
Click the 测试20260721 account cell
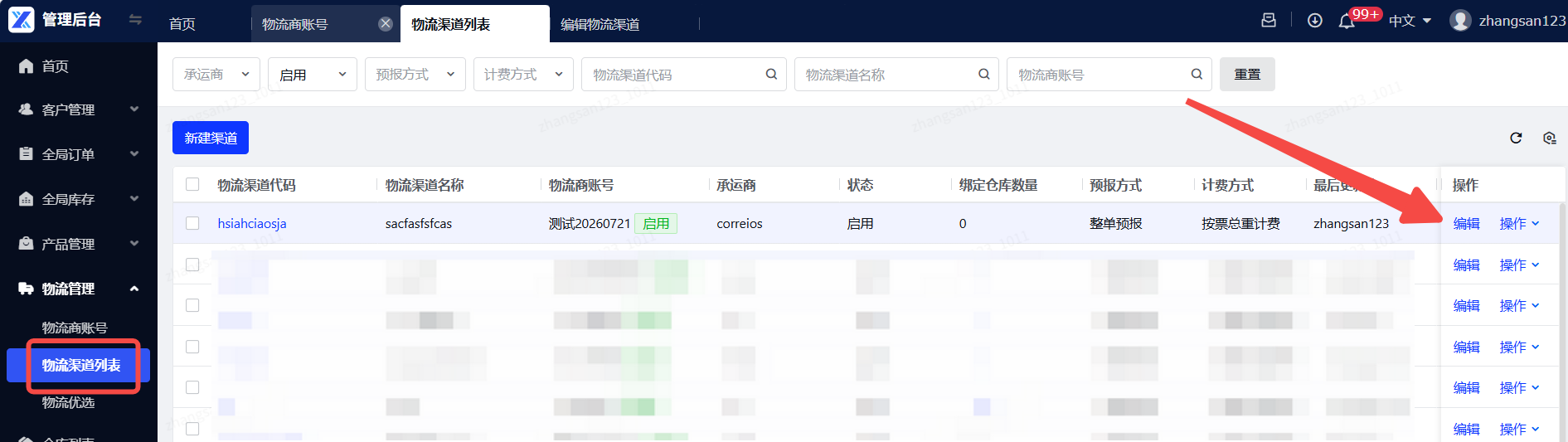590,223
